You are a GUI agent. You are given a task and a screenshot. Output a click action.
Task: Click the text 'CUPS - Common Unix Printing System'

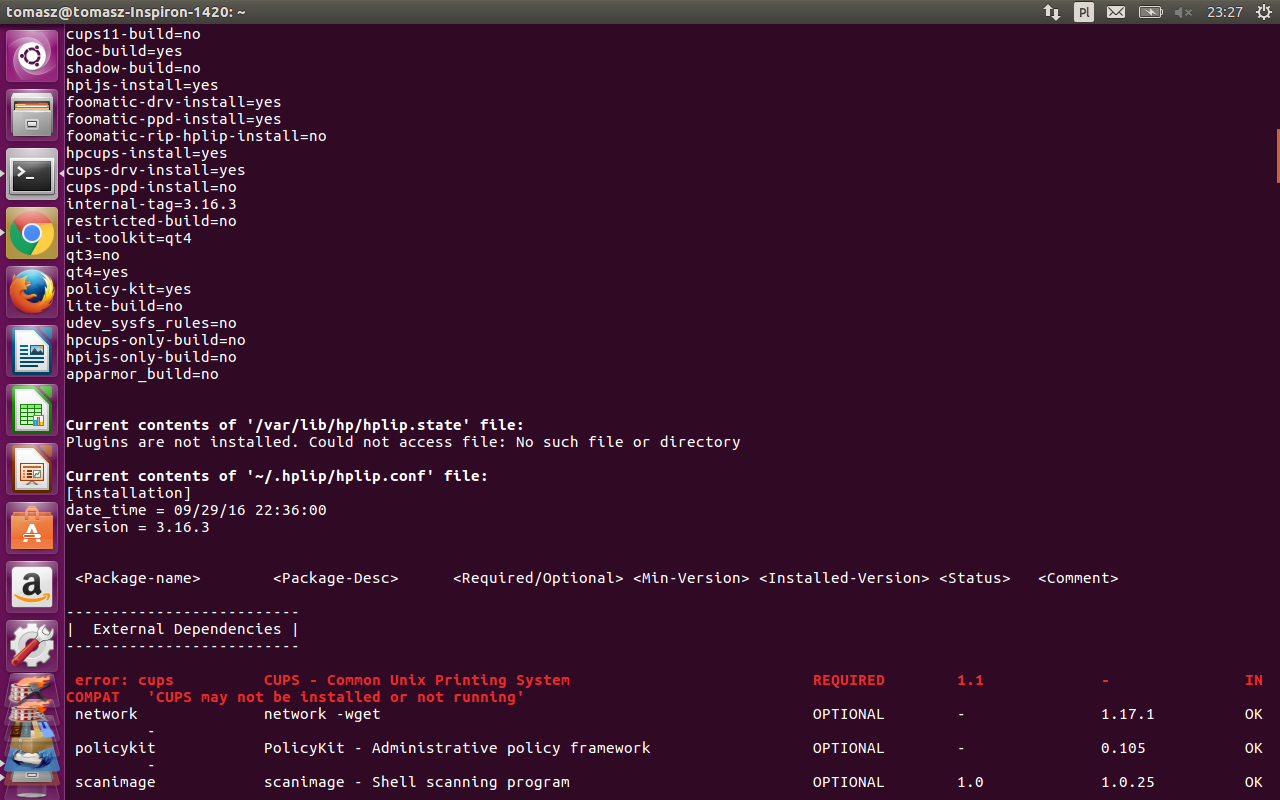pyautogui.click(x=417, y=680)
